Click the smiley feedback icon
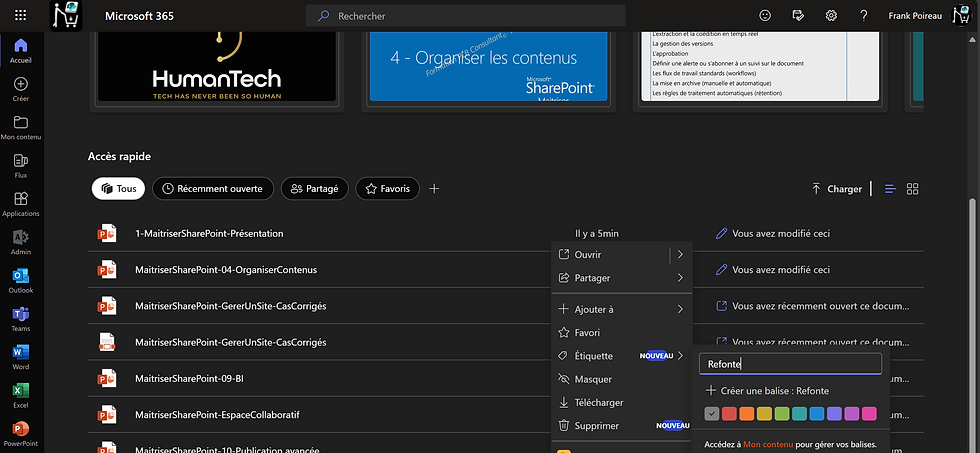Viewport: 980px width, 453px height. (x=765, y=16)
